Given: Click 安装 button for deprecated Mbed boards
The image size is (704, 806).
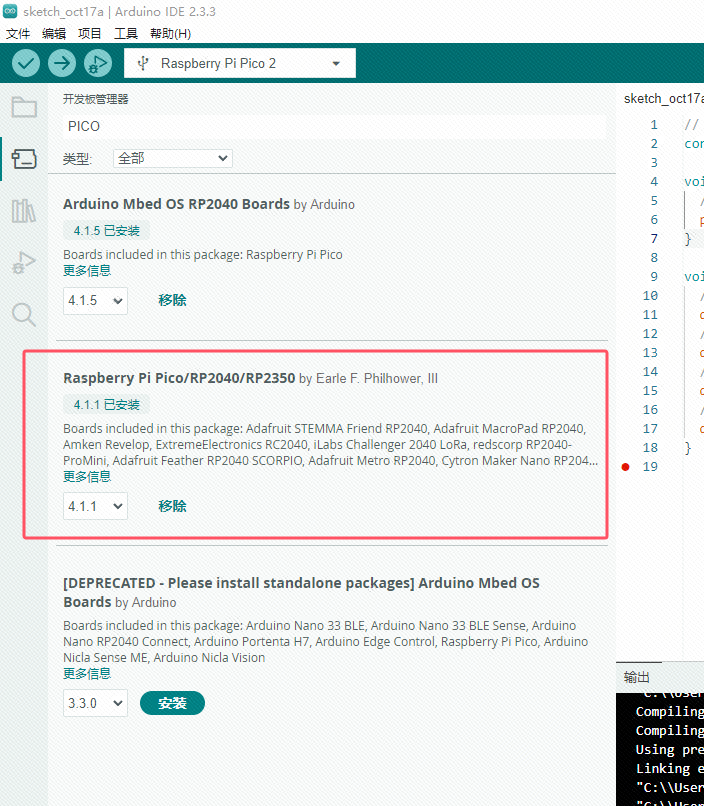Looking at the screenshot, I should [x=172, y=703].
